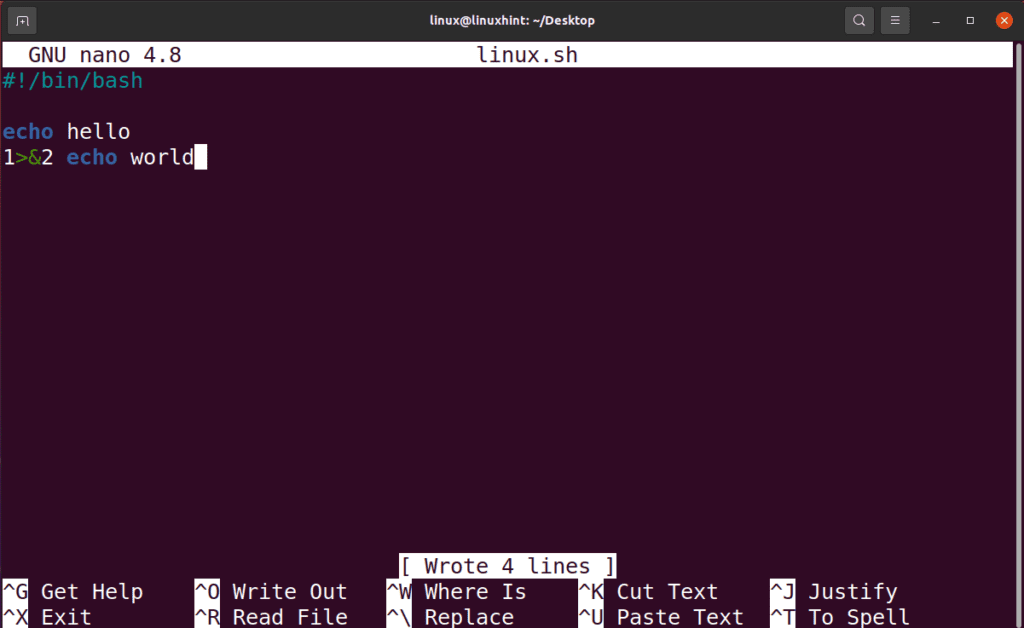This screenshot has width=1024, height=628.
Task: Click the terminal window app icon top-left
Action: pos(21,20)
